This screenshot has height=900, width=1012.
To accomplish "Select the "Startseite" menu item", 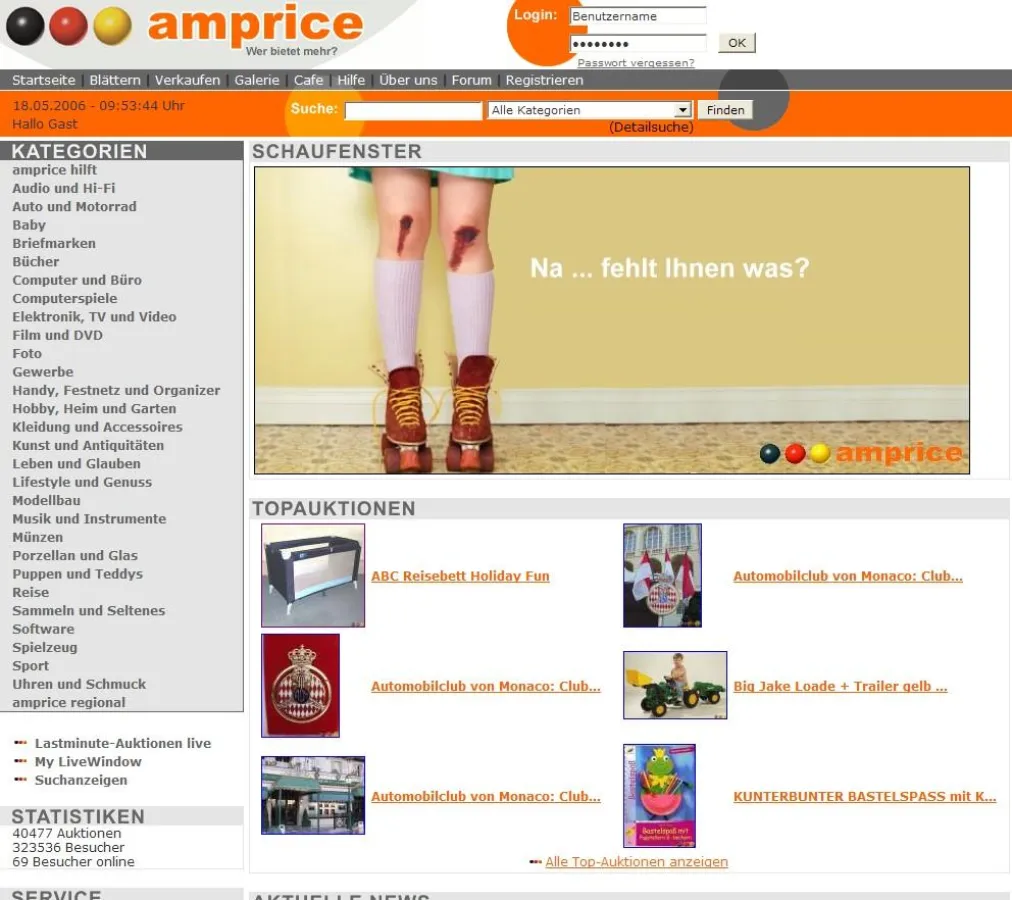I will 42,80.
